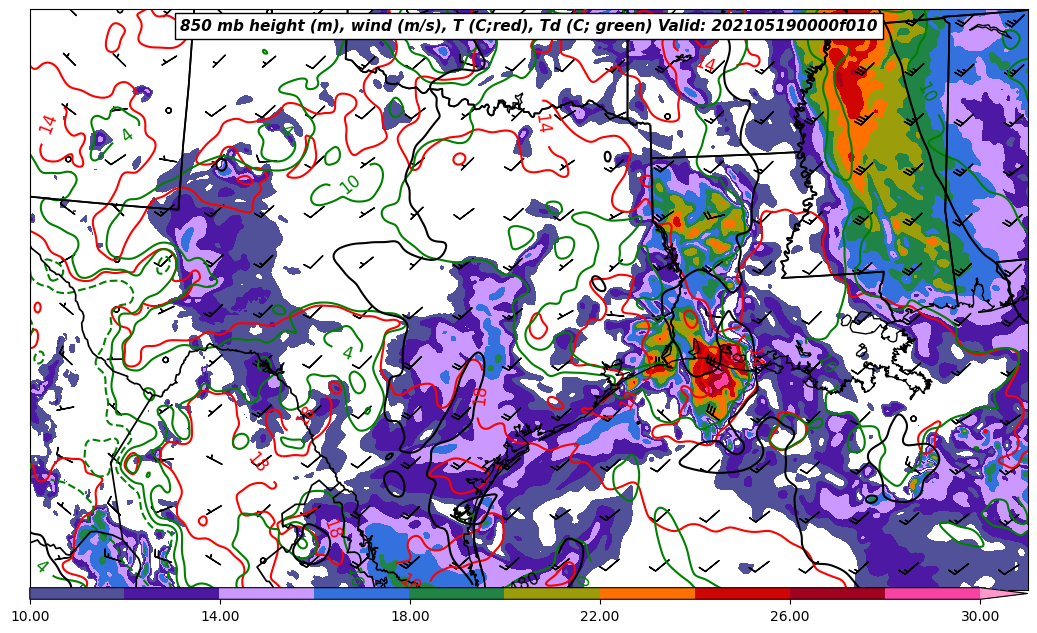Select the slate blue 10–12 colorbar segment
The height and width of the screenshot is (633, 1037).
(77, 593)
